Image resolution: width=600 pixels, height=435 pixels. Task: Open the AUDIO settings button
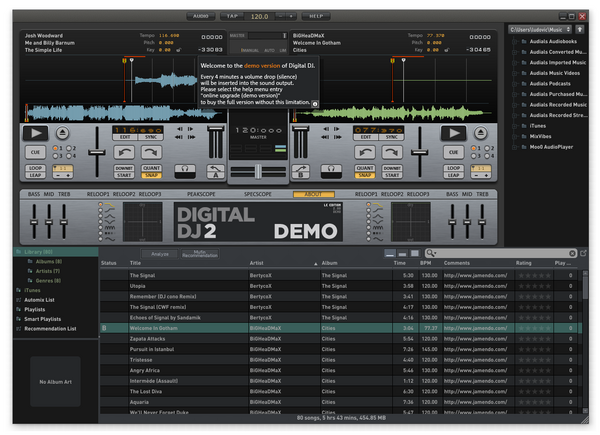(x=201, y=16)
